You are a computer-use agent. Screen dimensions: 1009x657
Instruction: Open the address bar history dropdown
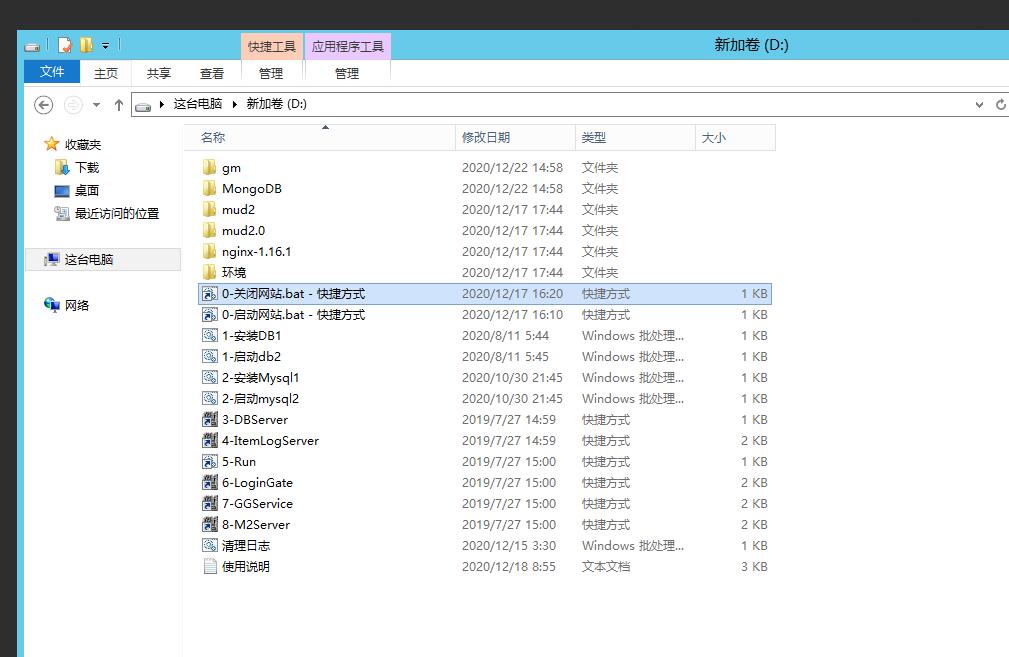pos(979,104)
